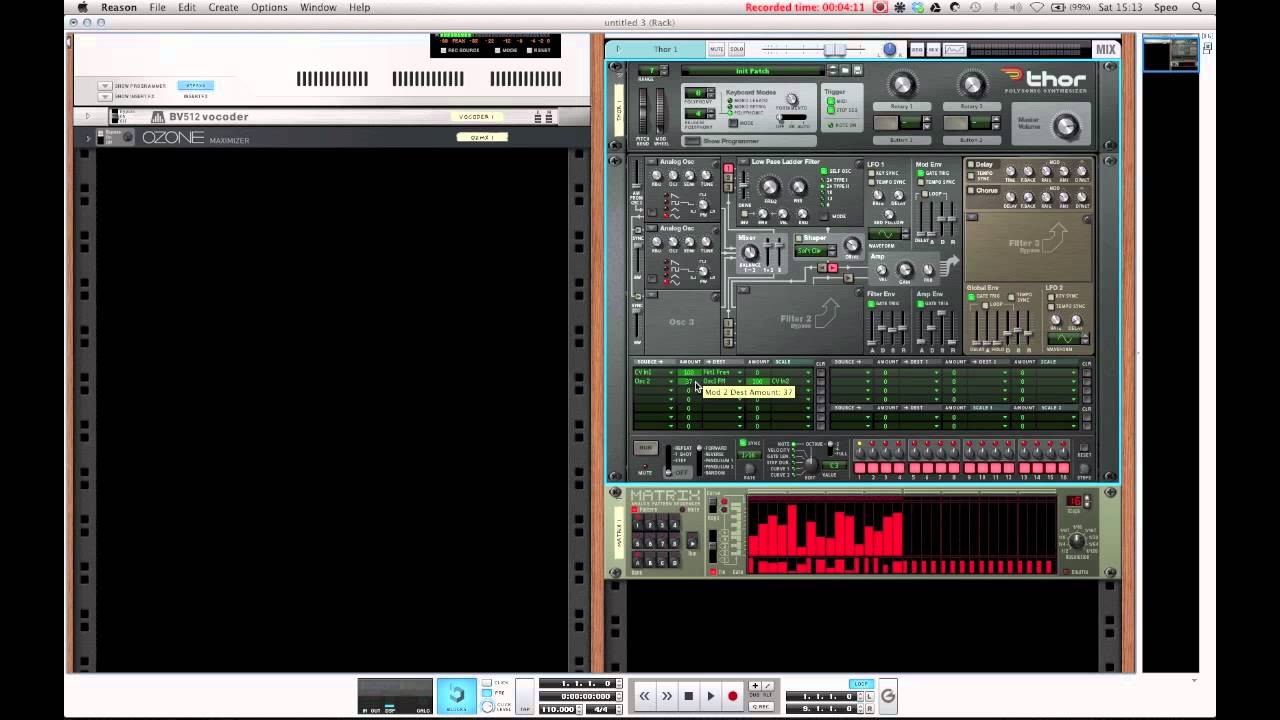This screenshot has height=720, width=1280.
Task: Browse patches with Thor folder icon
Action: pyautogui.click(x=845, y=70)
